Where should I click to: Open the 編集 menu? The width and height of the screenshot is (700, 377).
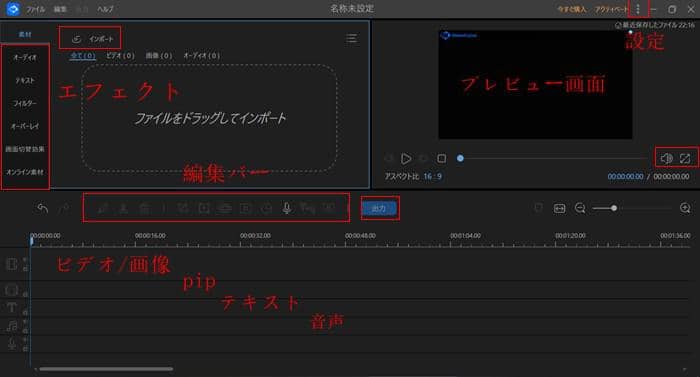click(x=60, y=9)
